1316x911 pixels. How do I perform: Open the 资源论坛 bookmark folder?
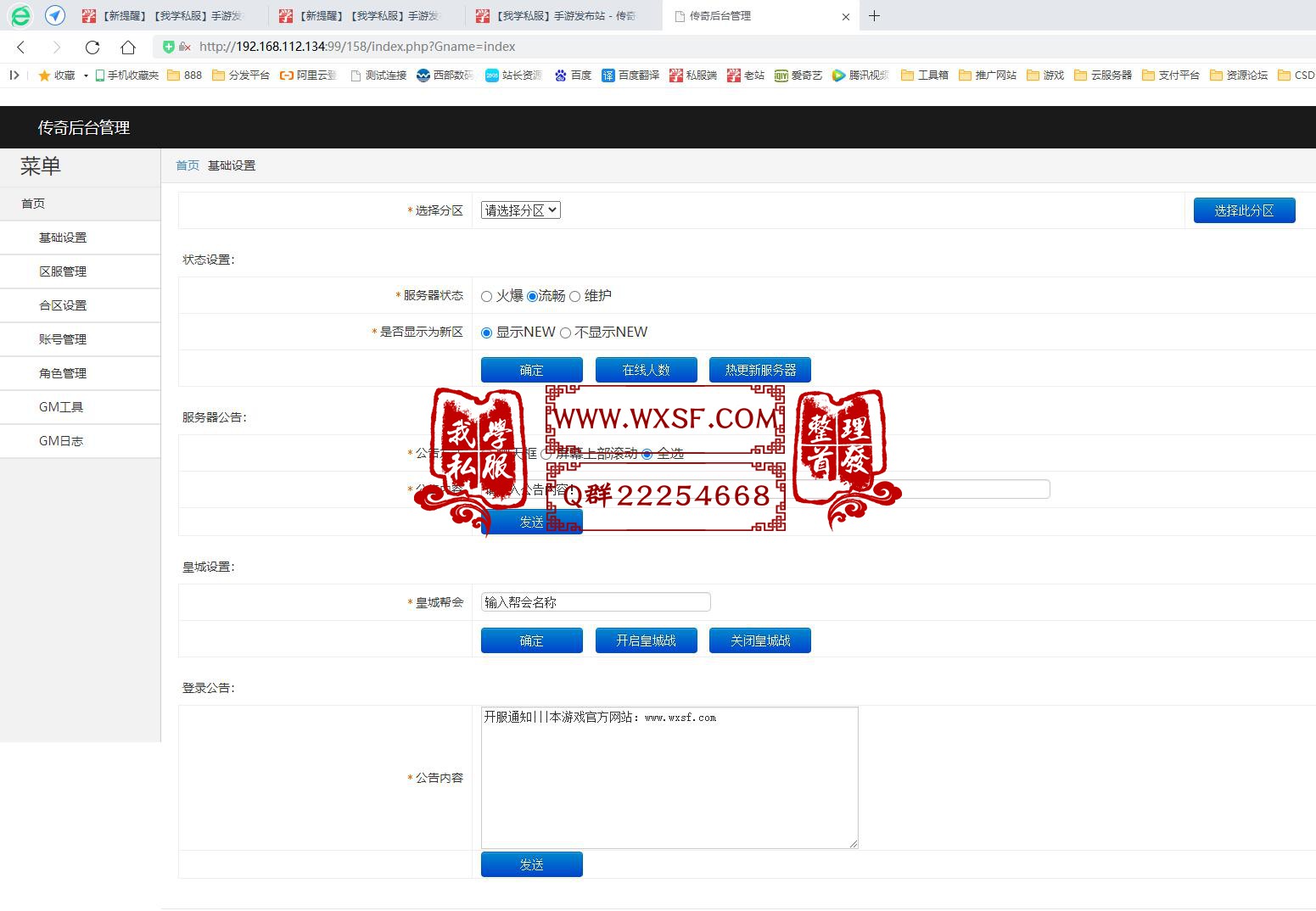point(1239,75)
